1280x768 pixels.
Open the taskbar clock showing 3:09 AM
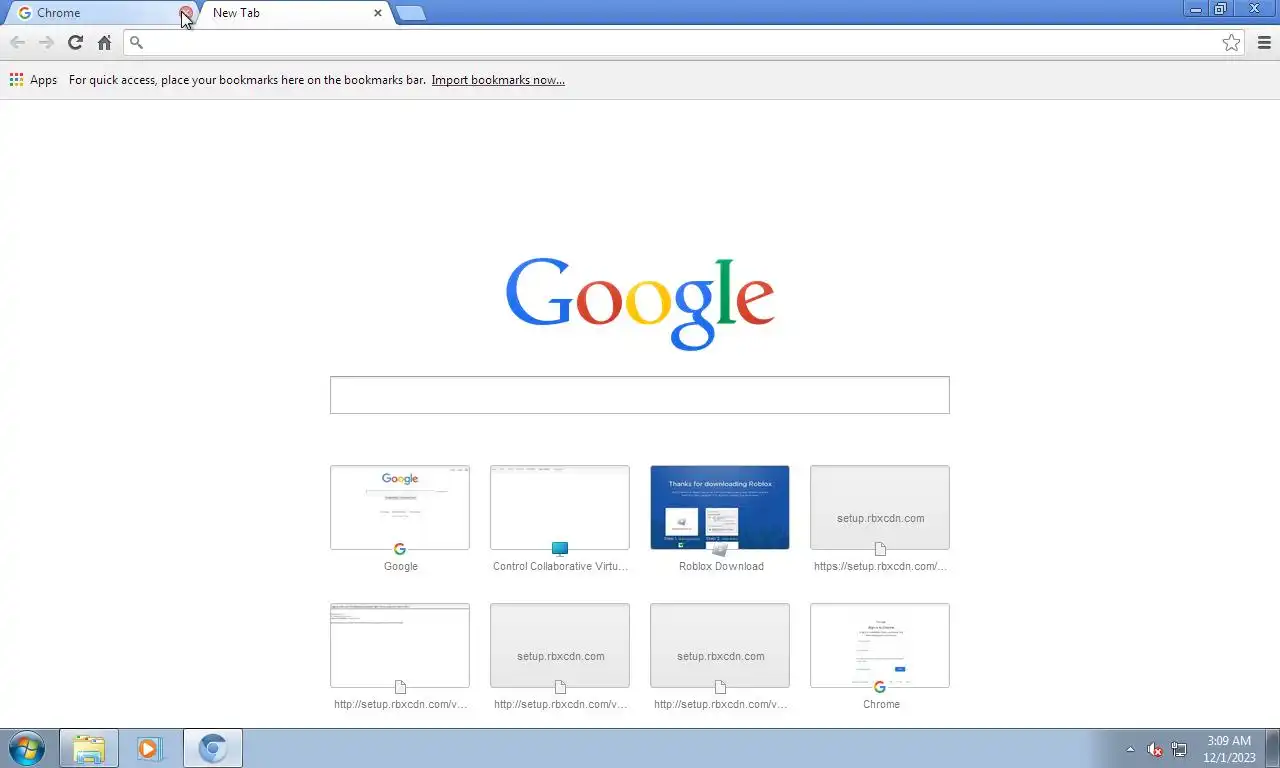point(1229,749)
